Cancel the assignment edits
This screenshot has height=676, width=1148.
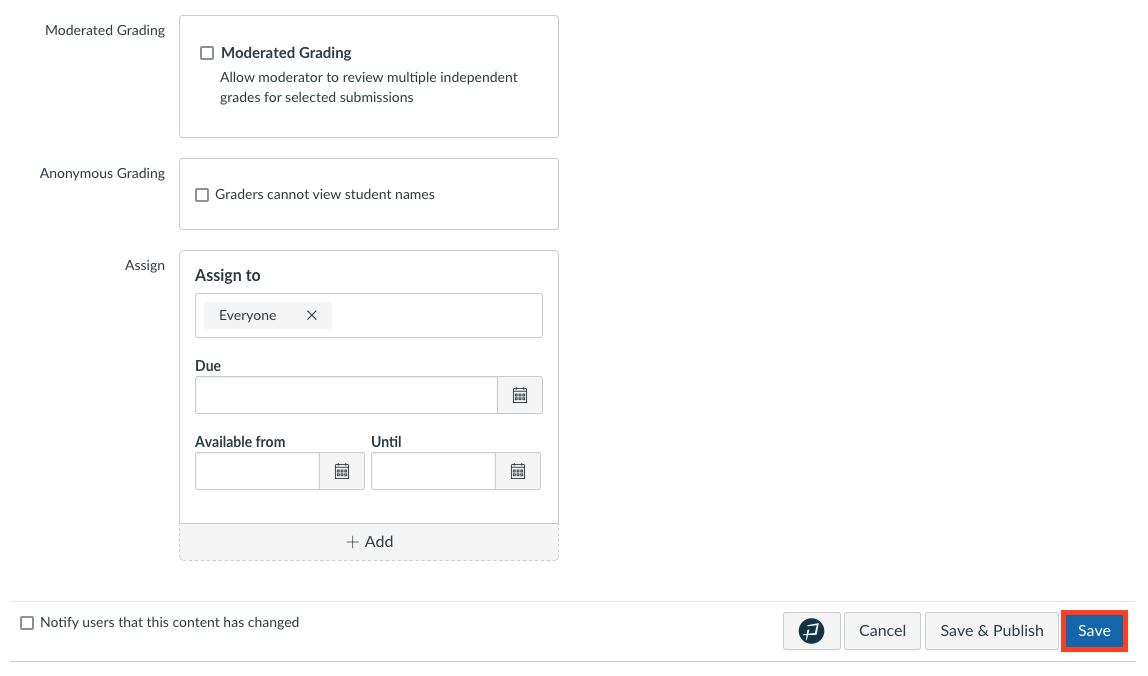882,631
